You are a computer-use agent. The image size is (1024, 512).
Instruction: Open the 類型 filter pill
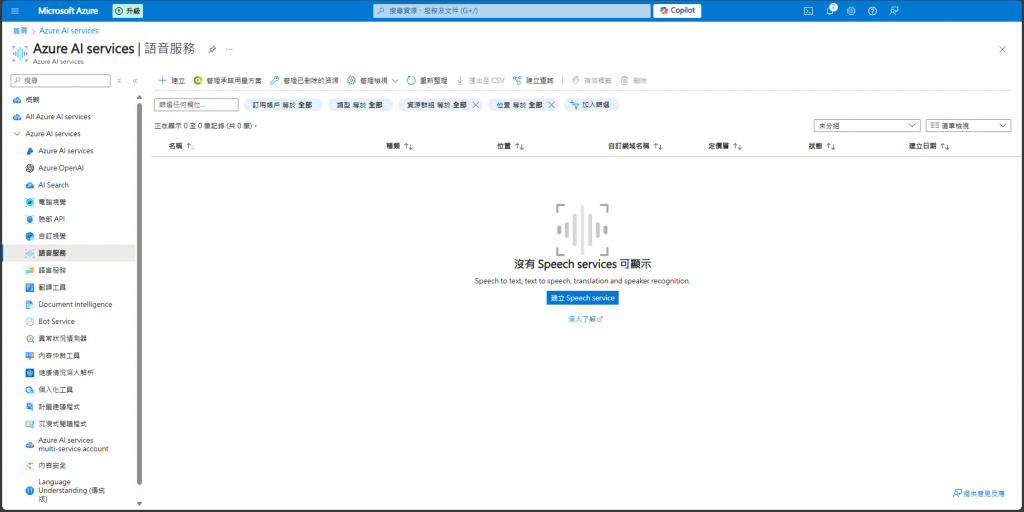360,104
